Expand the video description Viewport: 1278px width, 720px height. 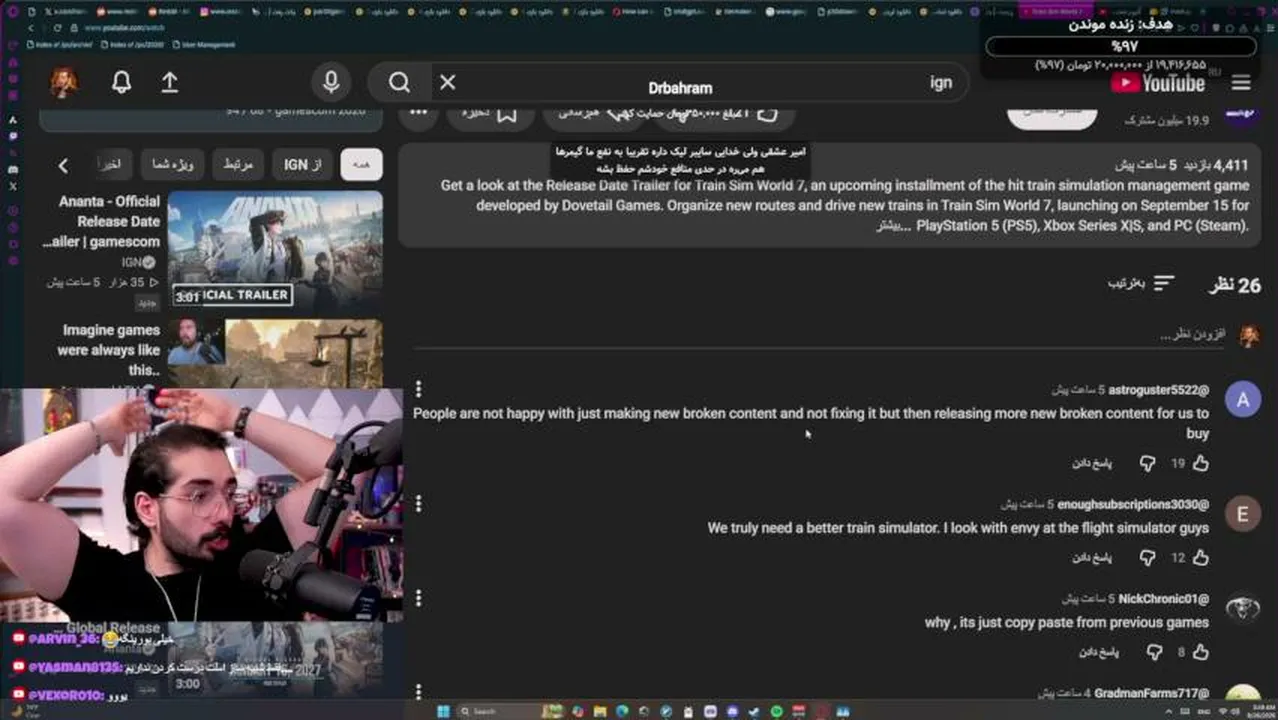tap(893, 226)
